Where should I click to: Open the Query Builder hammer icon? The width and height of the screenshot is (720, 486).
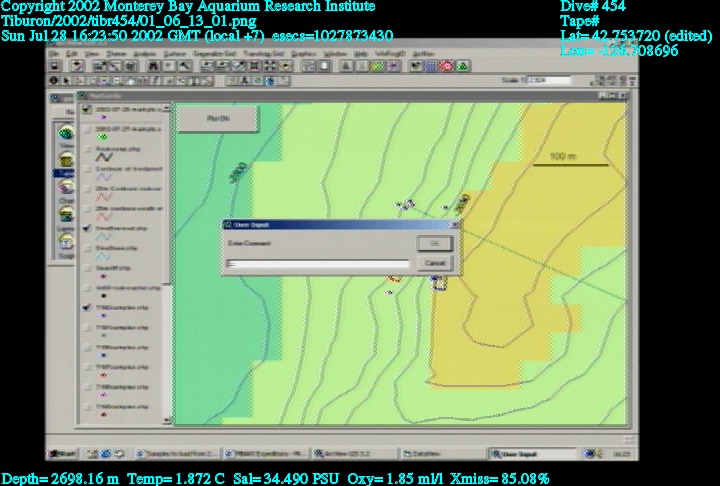click(185, 66)
